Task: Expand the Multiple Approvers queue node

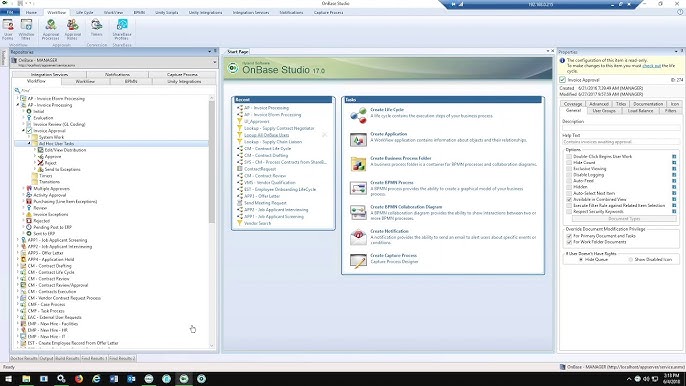Action: tap(24, 189)
